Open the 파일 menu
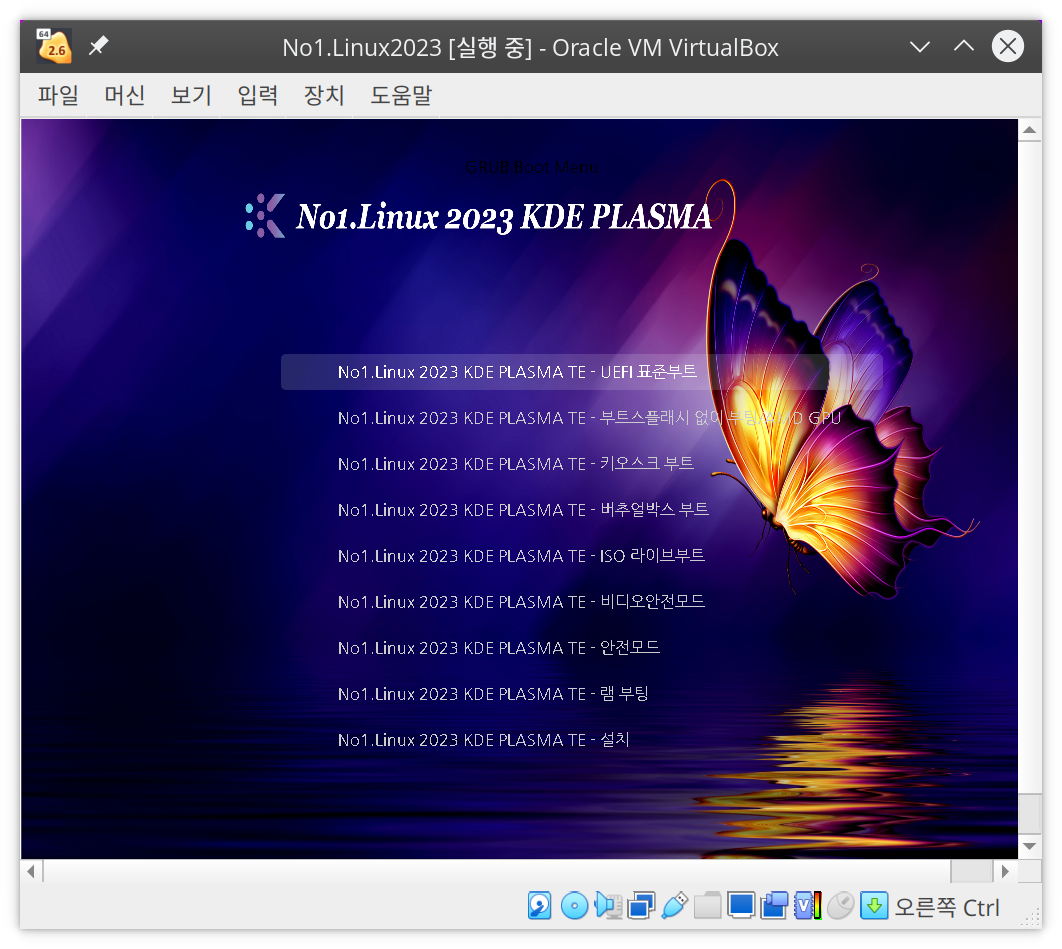The image size is (1062, 949). click(x=58, y=95)
